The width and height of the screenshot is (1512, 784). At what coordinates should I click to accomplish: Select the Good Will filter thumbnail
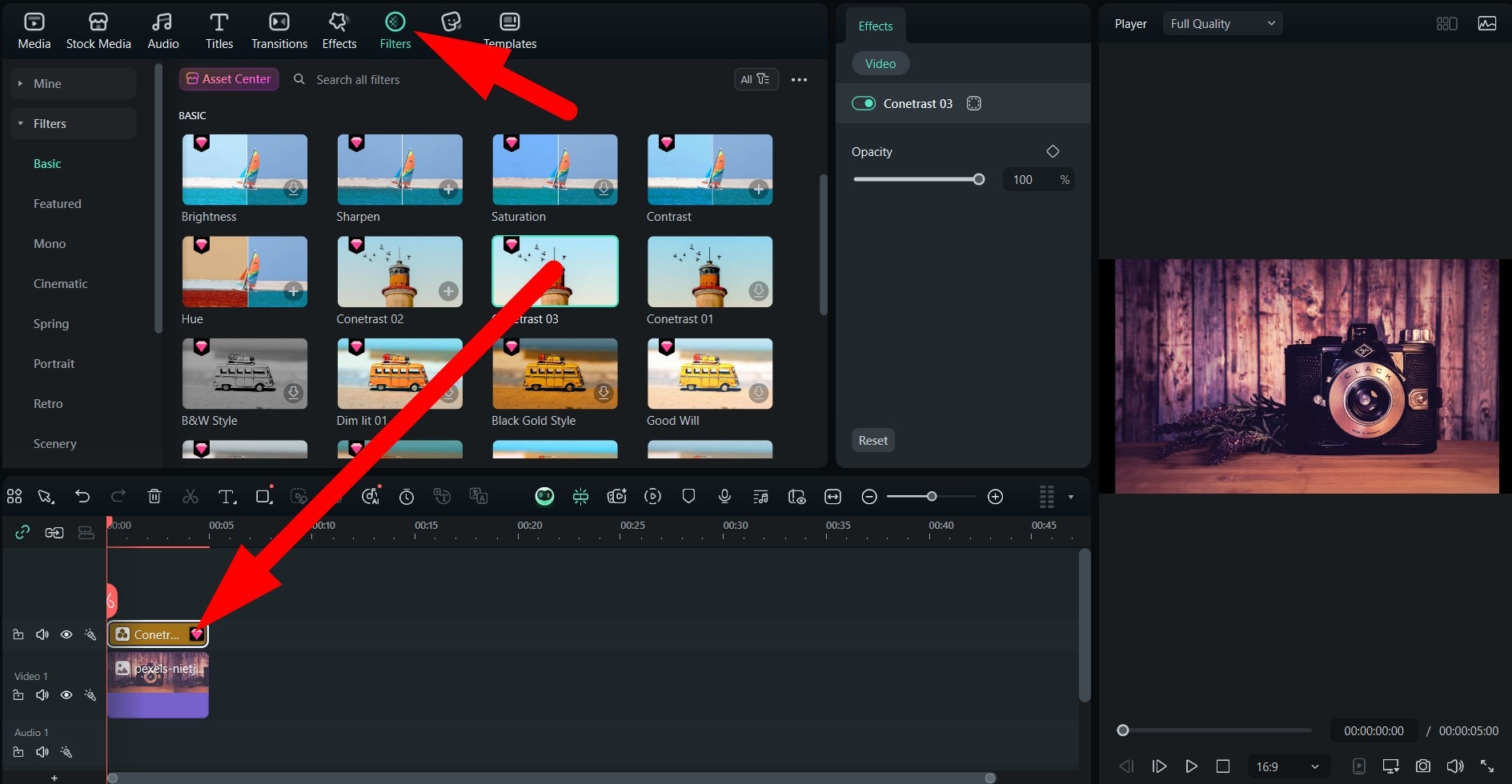(710, 374)
